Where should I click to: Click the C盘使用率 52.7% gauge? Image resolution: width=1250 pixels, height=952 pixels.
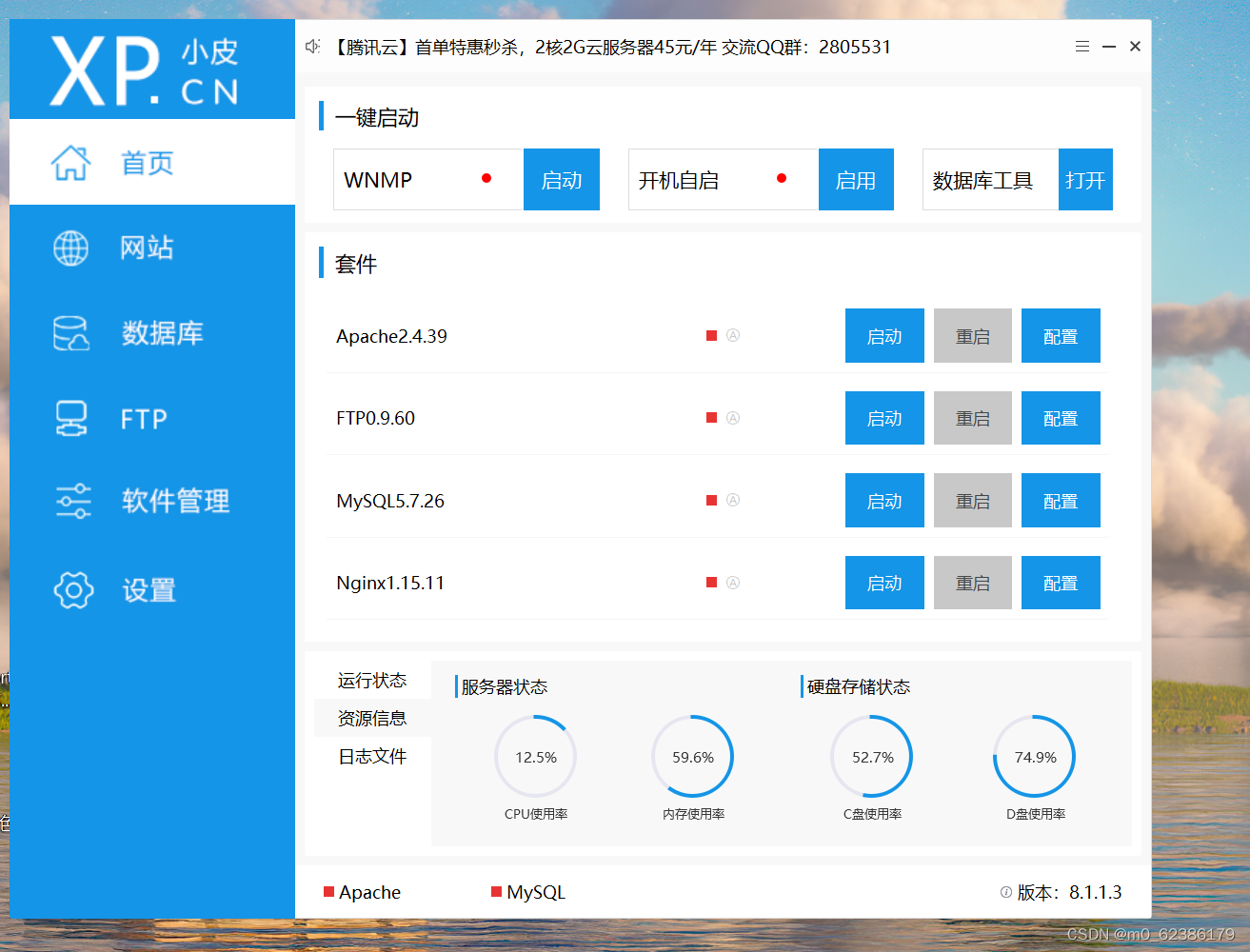click(x=872, y=757)
